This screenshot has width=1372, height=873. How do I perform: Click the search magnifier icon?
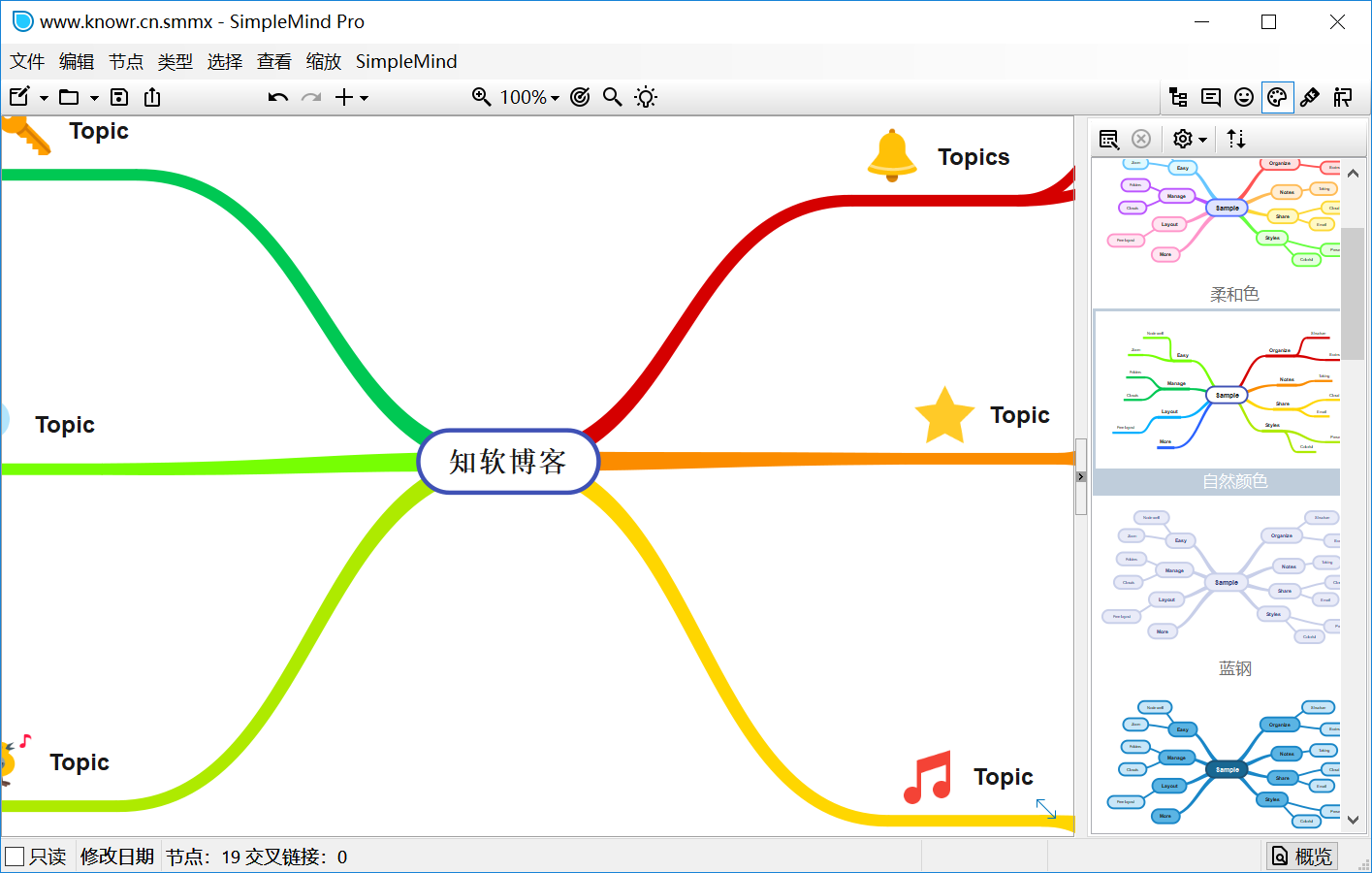[x=613, y=97]
